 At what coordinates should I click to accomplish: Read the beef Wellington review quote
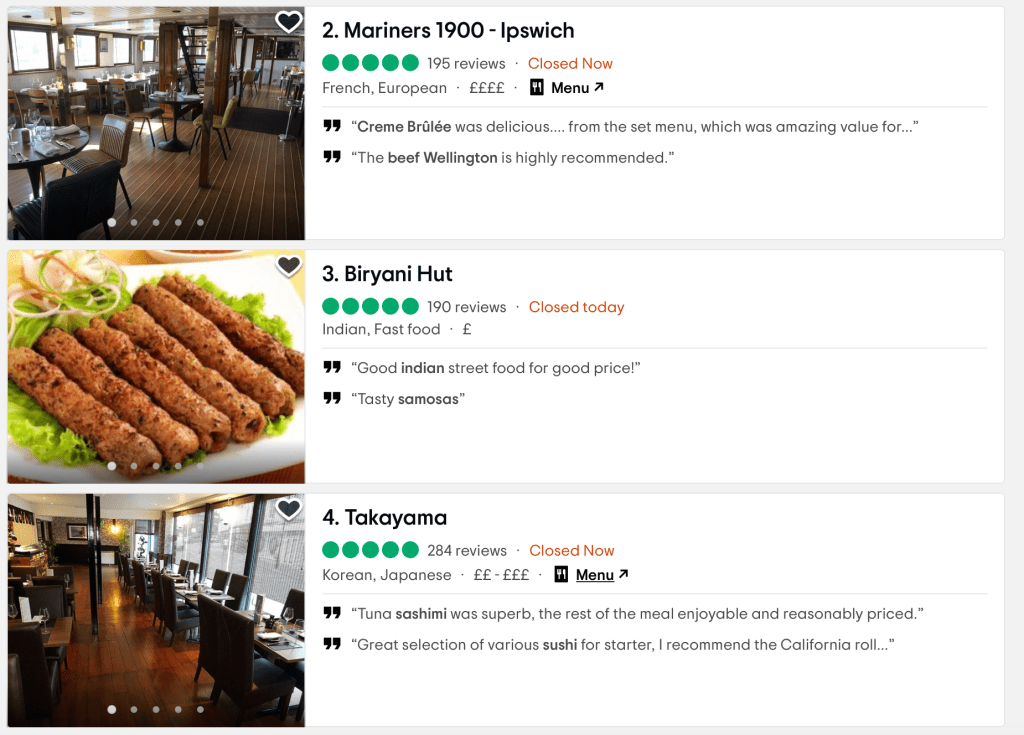513,157
